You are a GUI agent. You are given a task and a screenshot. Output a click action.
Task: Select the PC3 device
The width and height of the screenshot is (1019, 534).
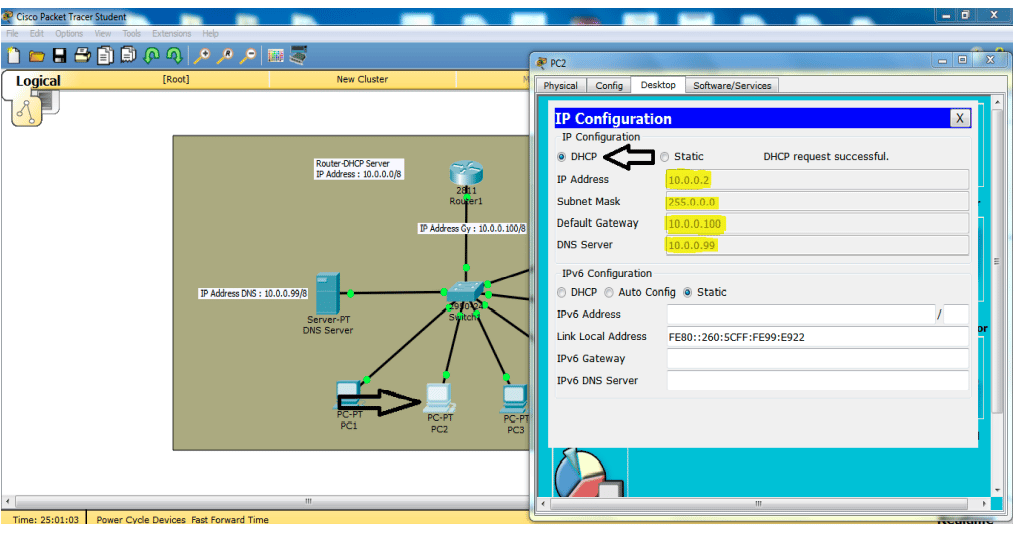tap(515, 399)
